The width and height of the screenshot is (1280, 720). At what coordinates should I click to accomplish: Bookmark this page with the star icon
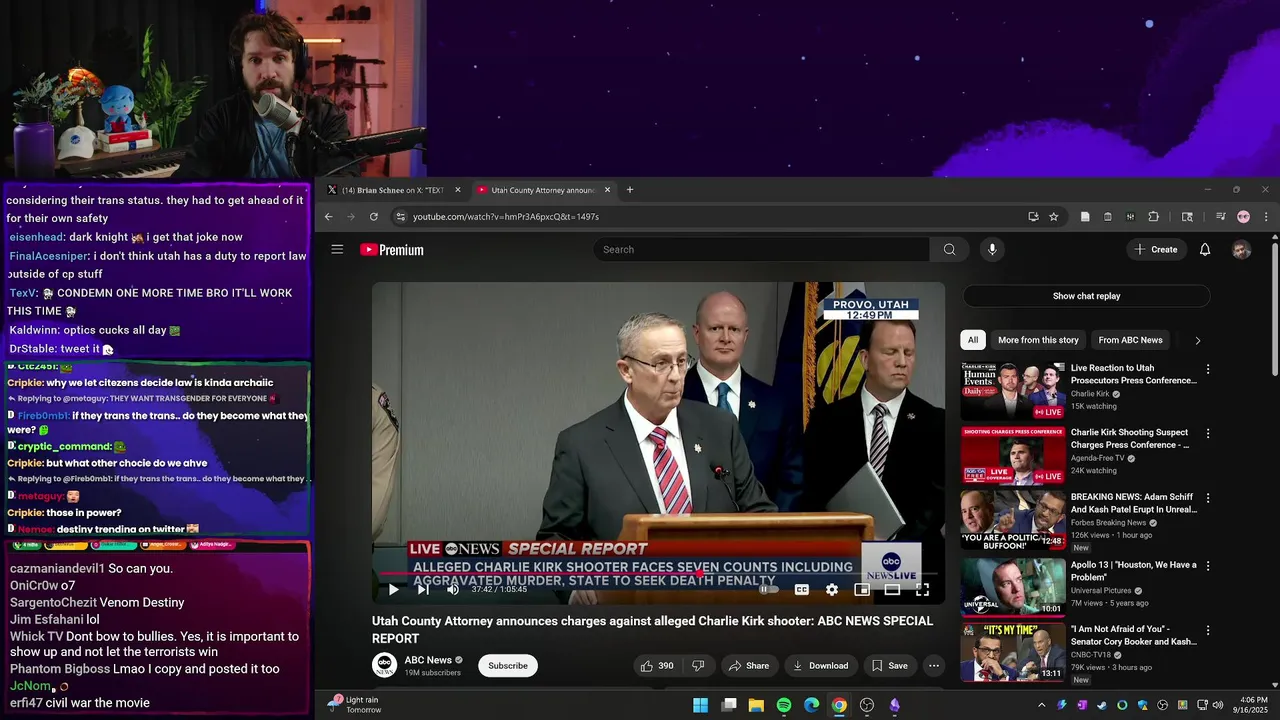click(1053, 217)
